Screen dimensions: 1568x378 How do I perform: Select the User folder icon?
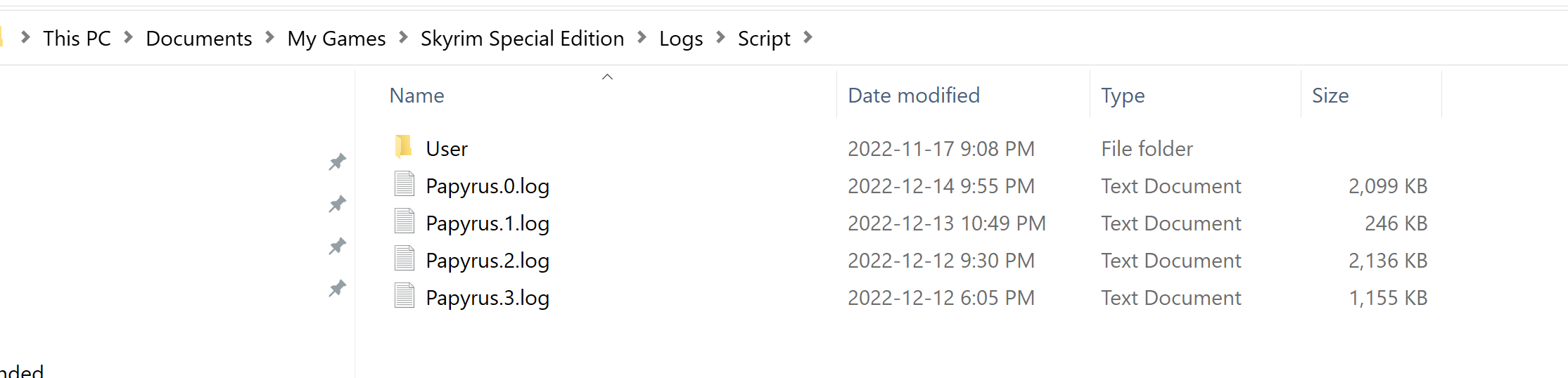pyautogui.click(x=404, y=147)
